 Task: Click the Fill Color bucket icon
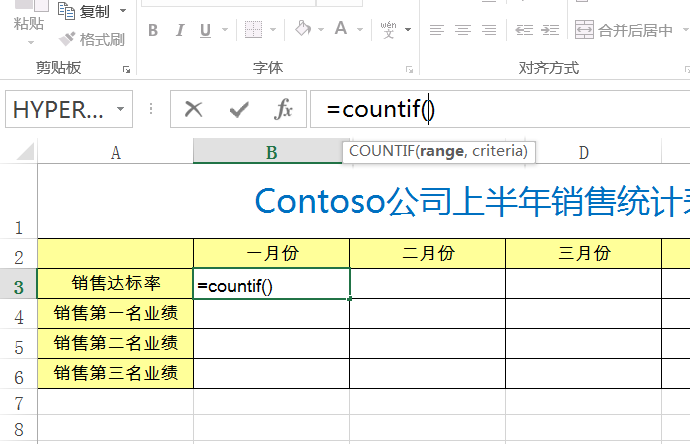click(x=303, y=29)
